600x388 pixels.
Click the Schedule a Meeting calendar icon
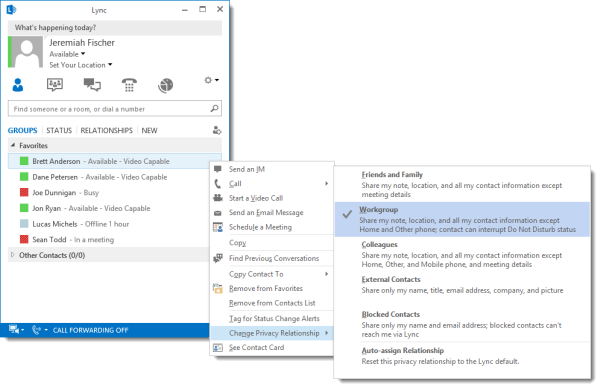pyautogui.click(x=218, y=227)
